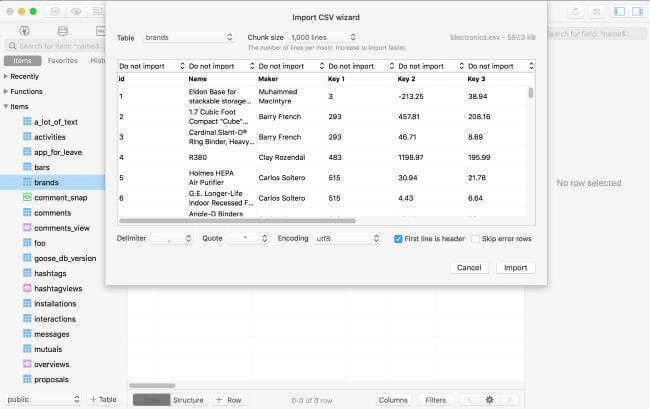Select the proposals table
The image size is (650, 409).
(x=51, y=379)
